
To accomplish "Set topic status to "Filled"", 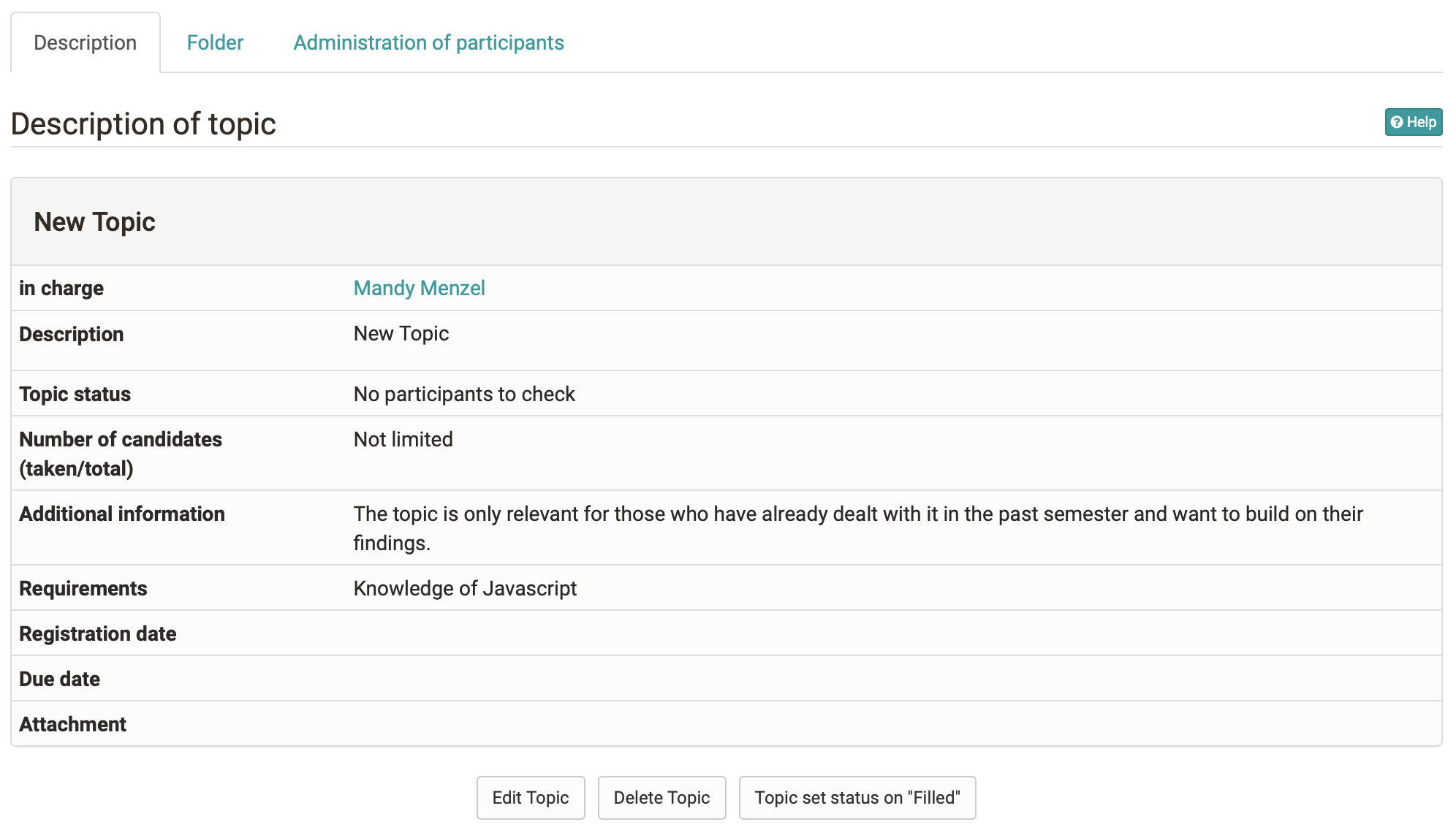I will (857, 797).
